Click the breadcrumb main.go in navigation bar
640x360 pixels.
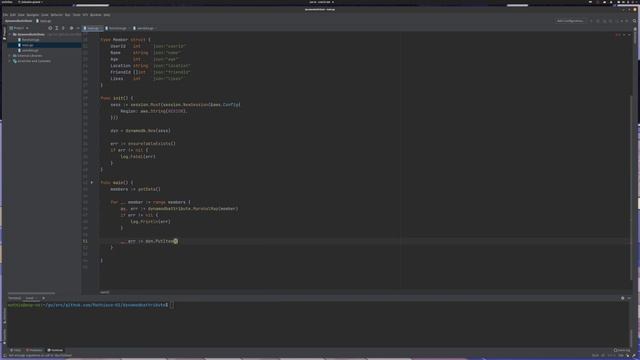click(44, 21)
